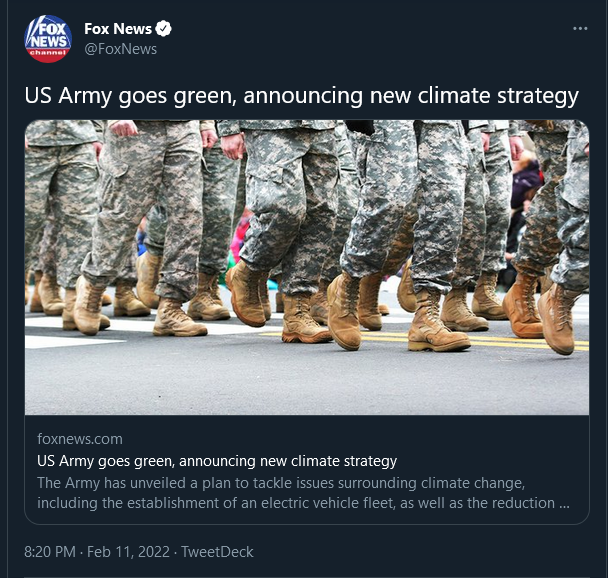The image size is (608, 578).
Task: Click the card description starting "The Army has unveiled"
Action: 303,493
